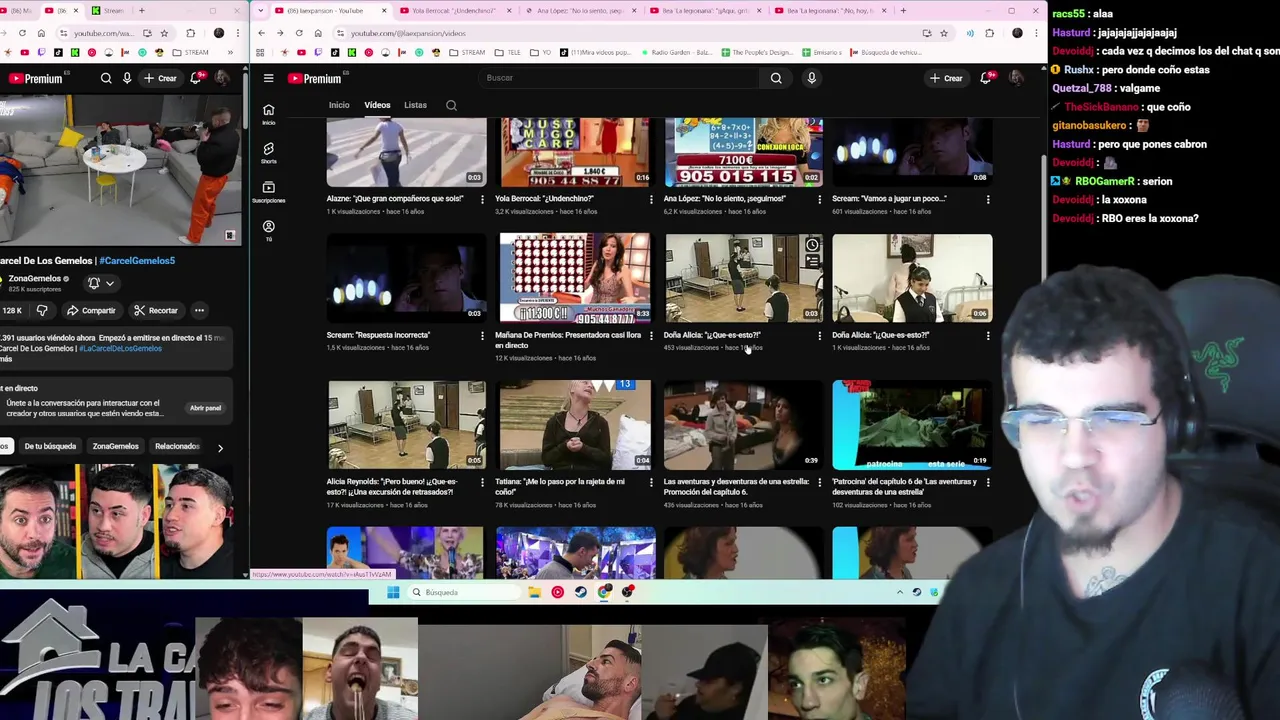Open Shorts from the YouTube sidebar

pyautogui.click(x=268, y=152)
